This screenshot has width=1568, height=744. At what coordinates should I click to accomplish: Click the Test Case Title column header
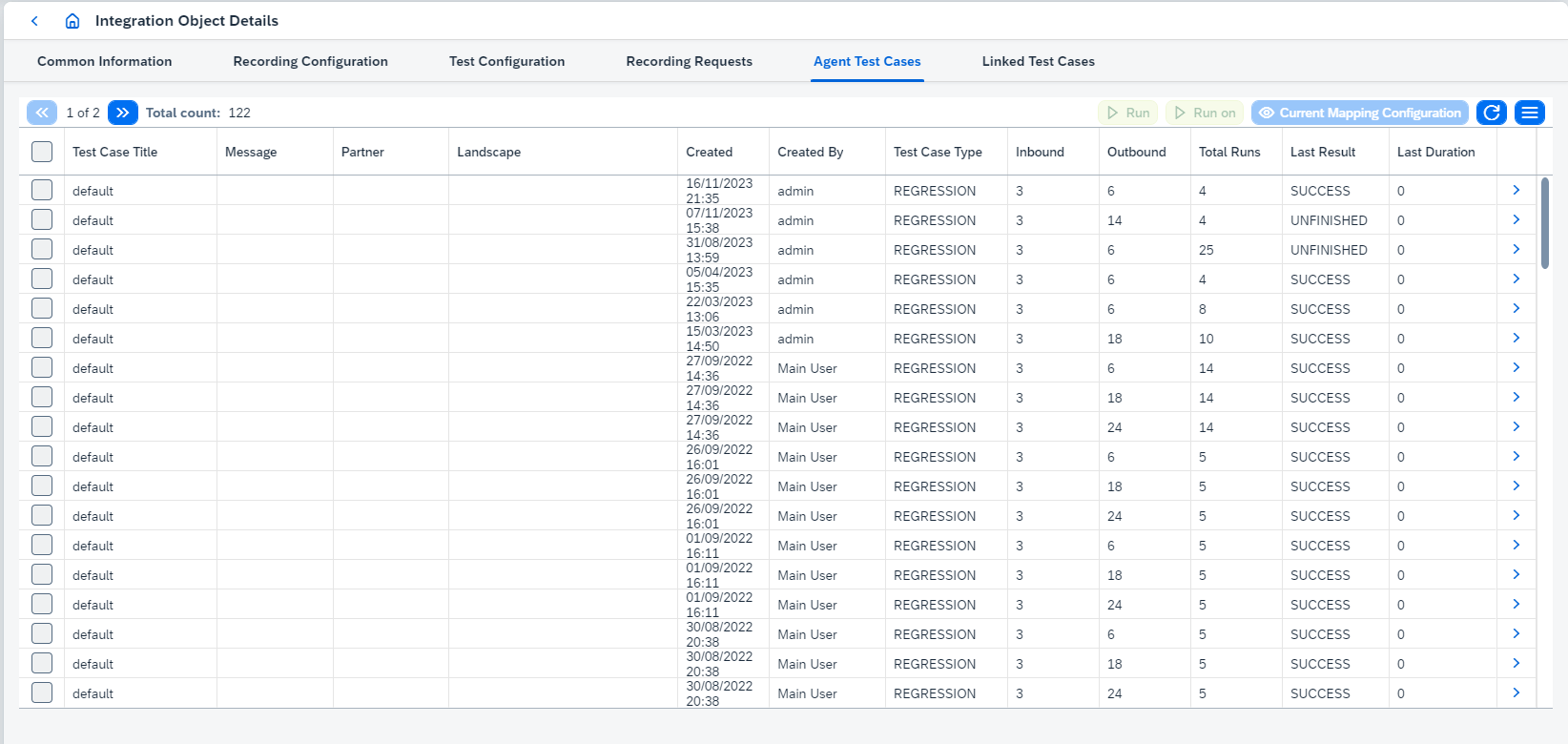140,152
